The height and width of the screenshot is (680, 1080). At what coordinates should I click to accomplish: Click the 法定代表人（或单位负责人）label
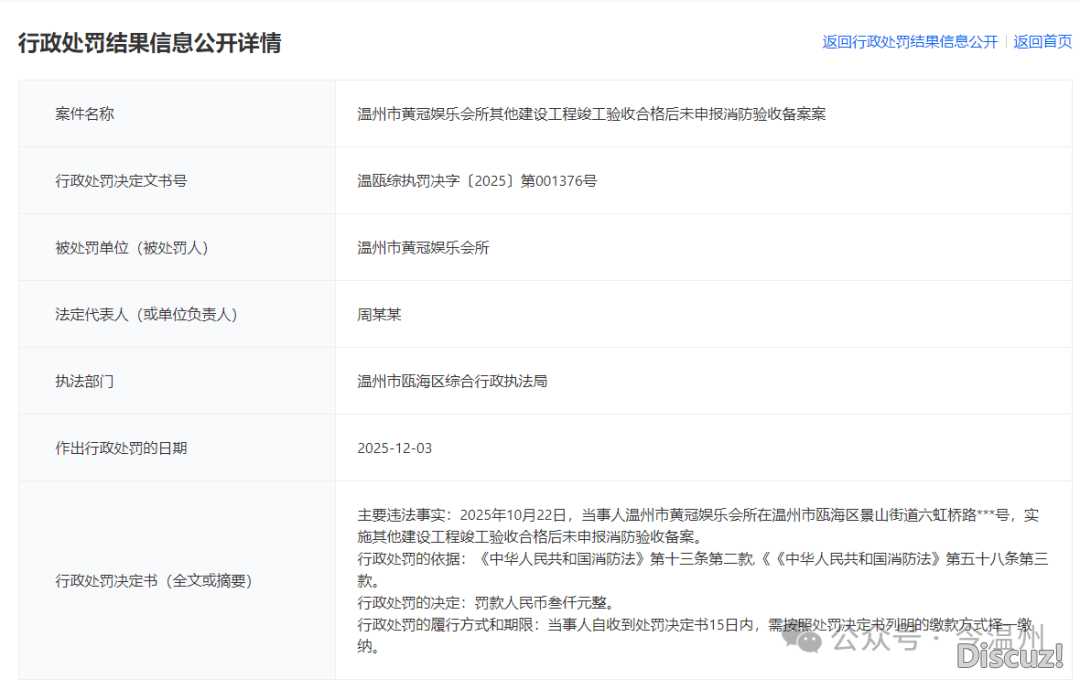[146, 314]
